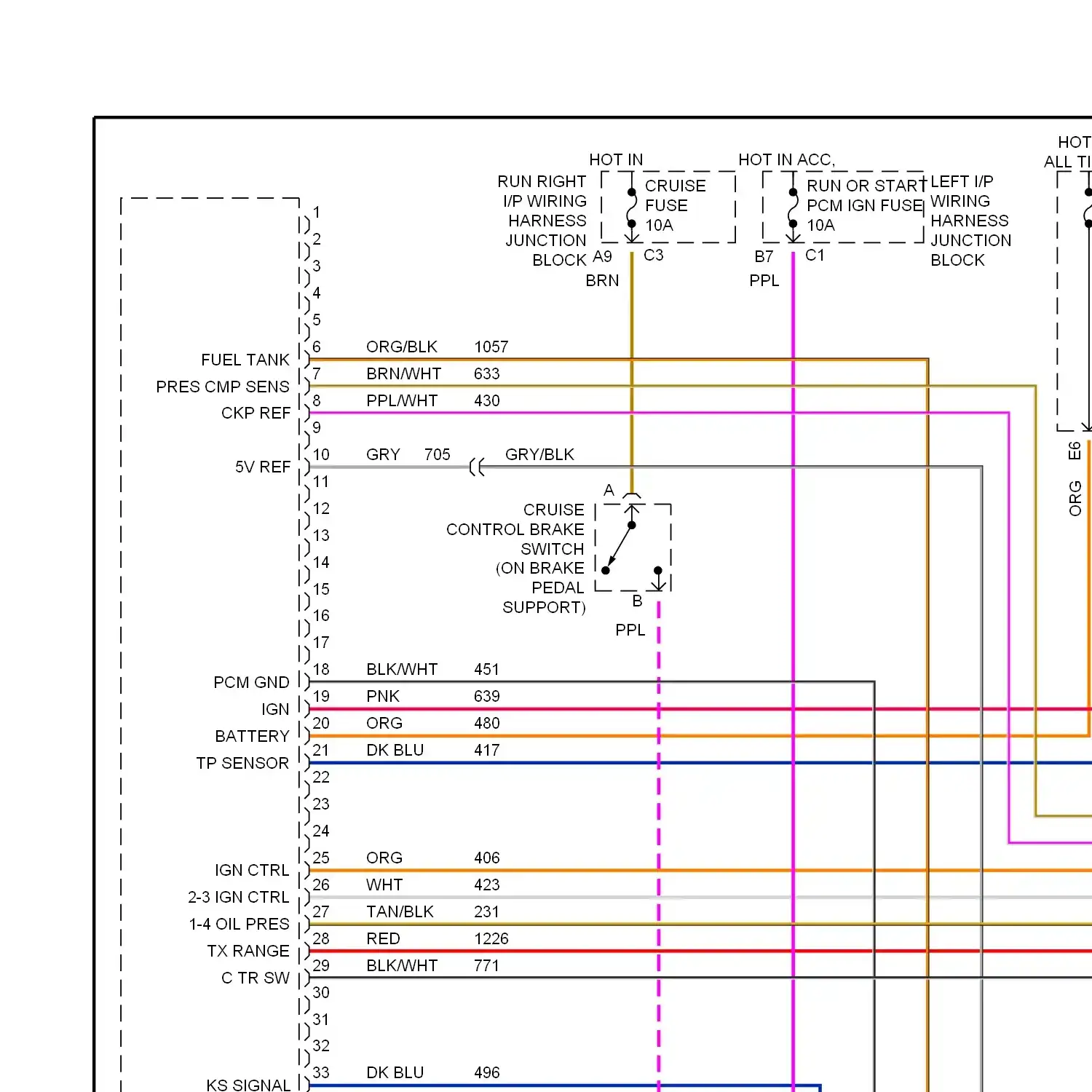Click the cruise control brake switch symbol
Image resolution: width=1092 pixels, height=1092 pixels.
pos(633,547)
